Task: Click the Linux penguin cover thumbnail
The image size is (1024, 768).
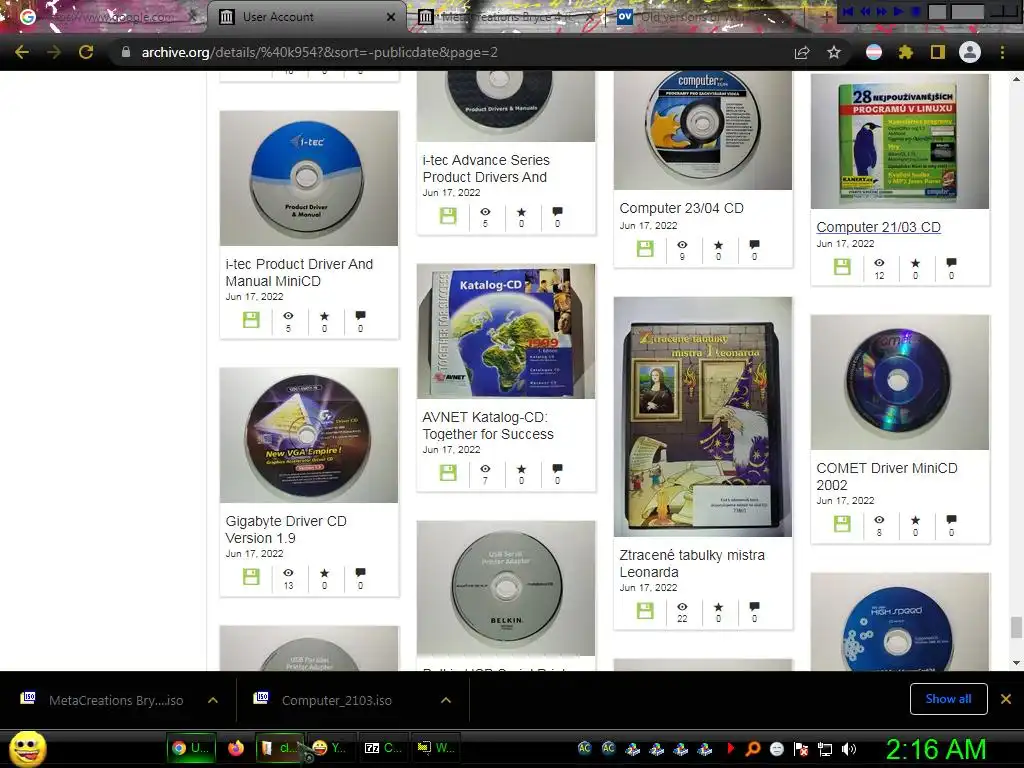Action: coord(900,141)
